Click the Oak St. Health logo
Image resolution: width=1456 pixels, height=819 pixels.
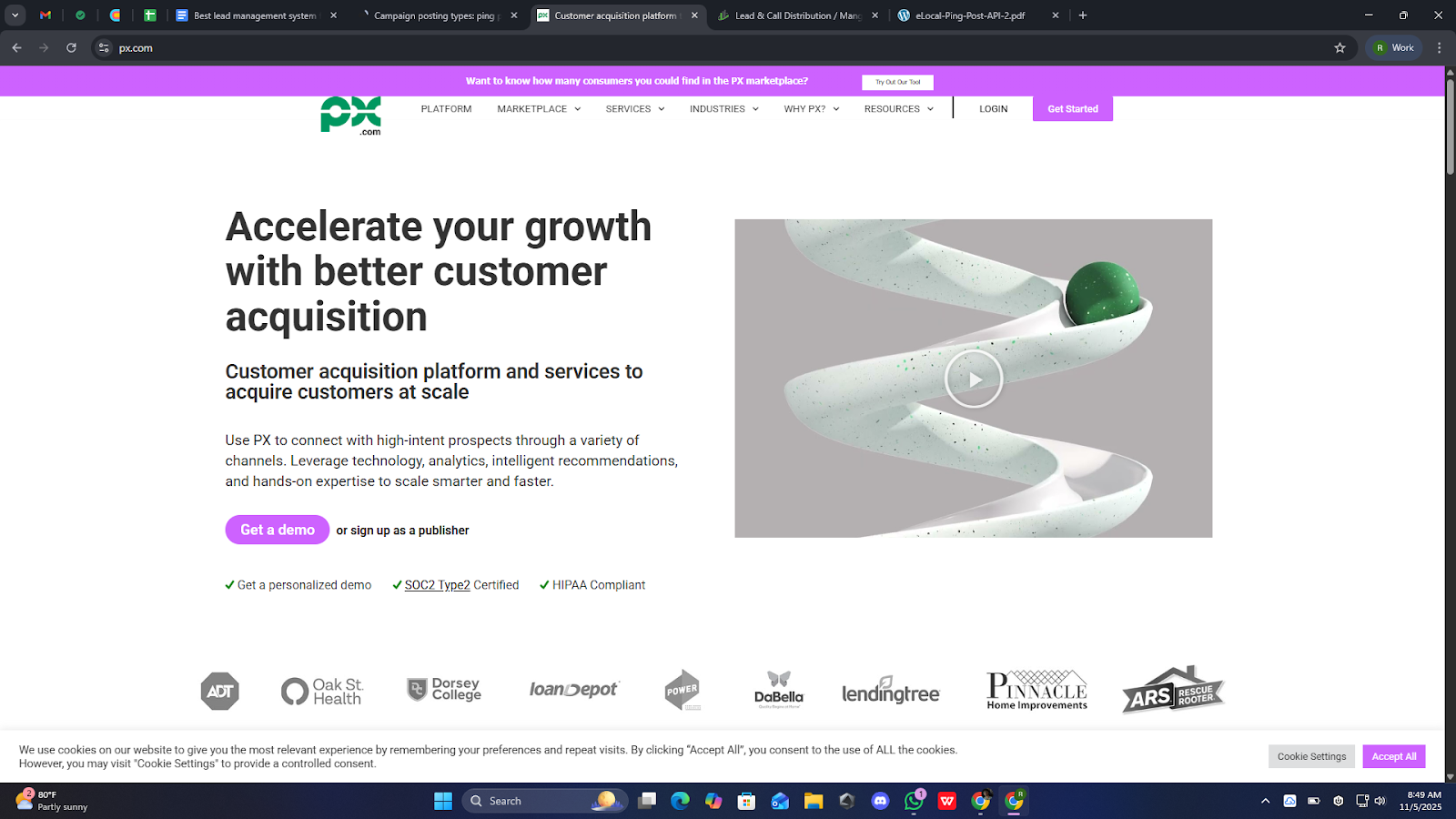point(322,692)
